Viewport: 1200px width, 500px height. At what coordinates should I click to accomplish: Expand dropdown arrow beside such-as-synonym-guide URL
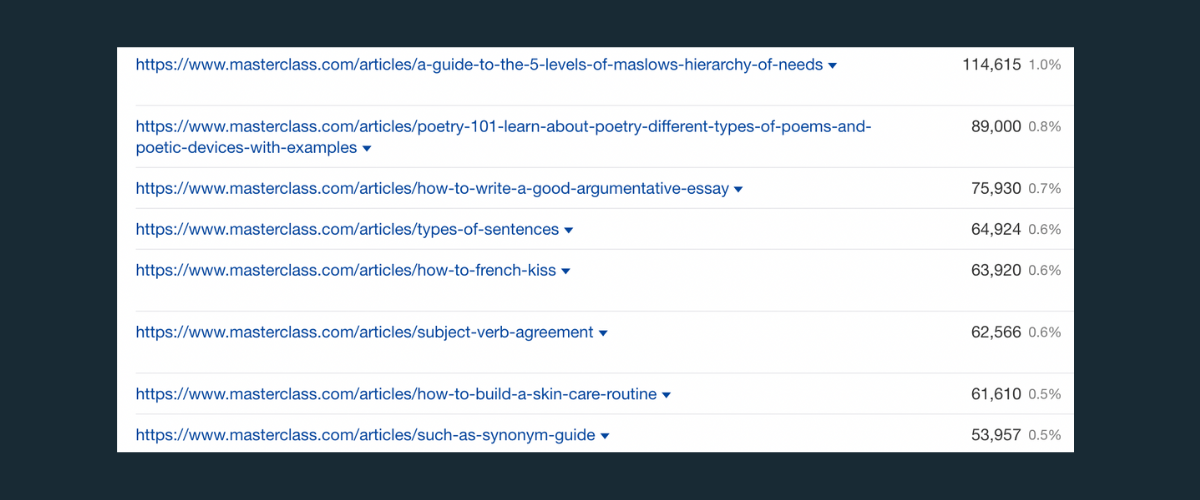pos(605,437)
